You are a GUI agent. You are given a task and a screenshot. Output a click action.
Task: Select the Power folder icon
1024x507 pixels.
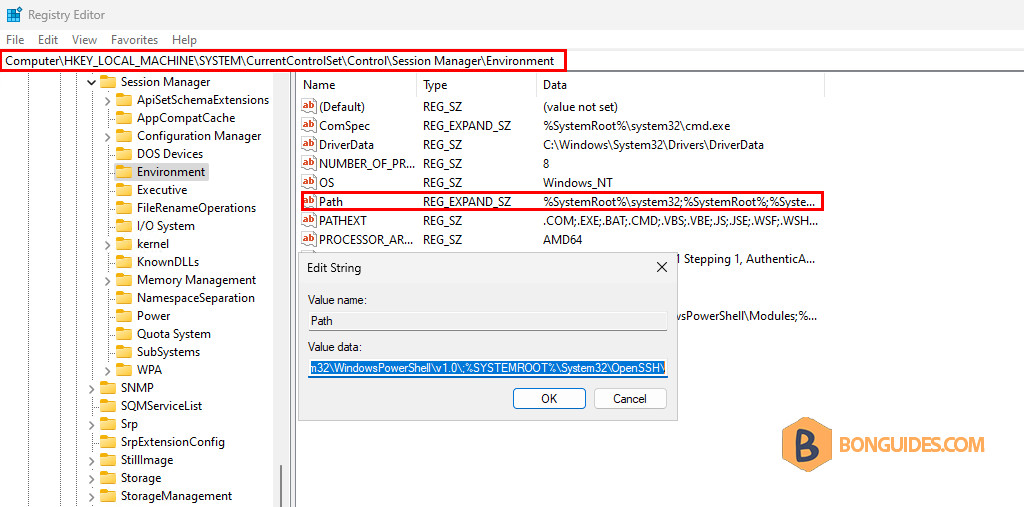coord(123,316)
